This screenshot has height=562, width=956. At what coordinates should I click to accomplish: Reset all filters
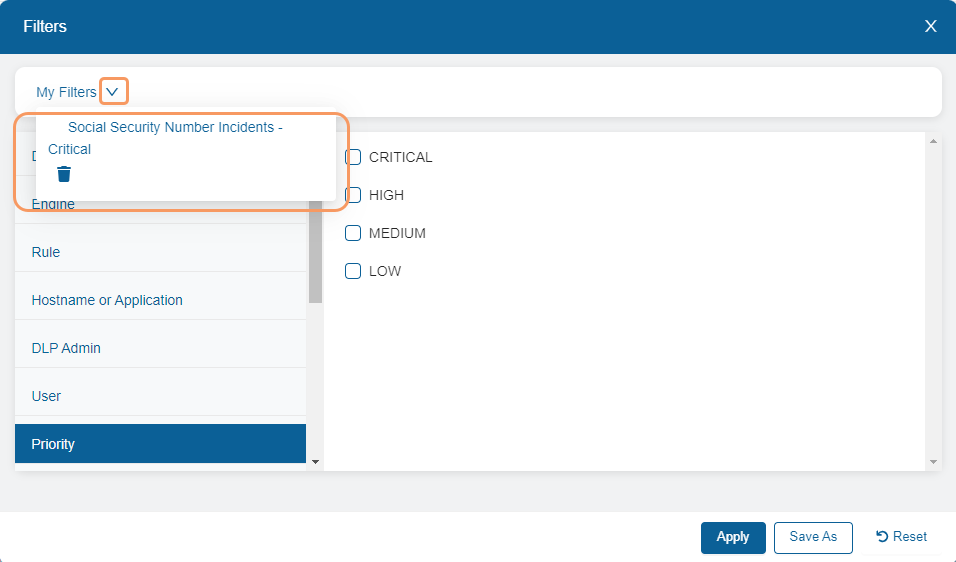coord(901,537)
